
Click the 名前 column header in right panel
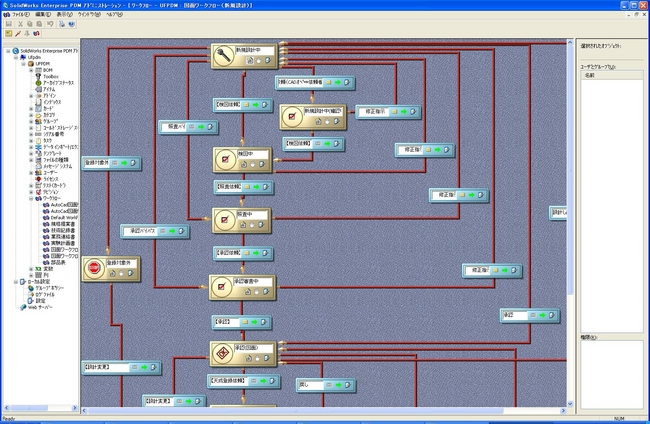pyautogui.click(x=612, y=75)
